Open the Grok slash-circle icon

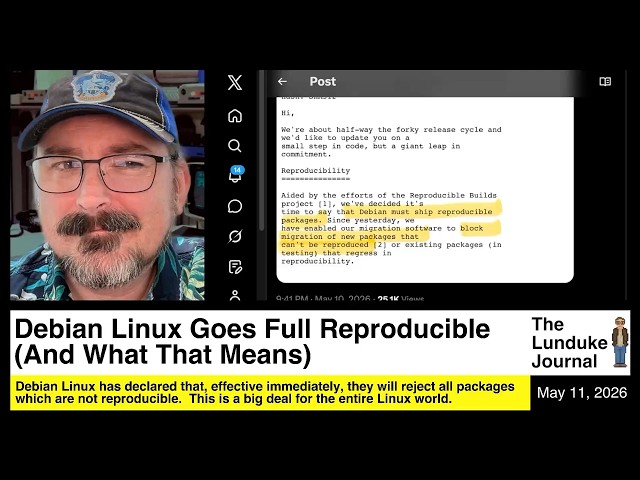coord(235,236)
